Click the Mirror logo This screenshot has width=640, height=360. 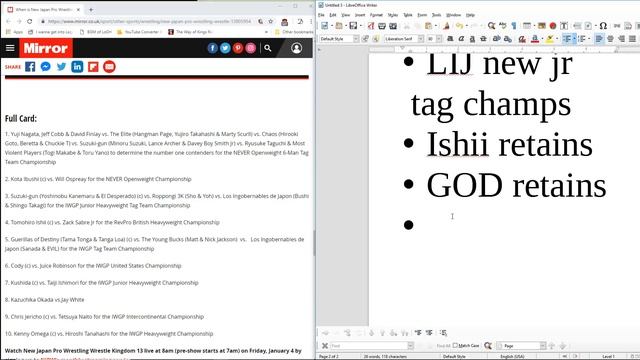(x=46, y=48)
